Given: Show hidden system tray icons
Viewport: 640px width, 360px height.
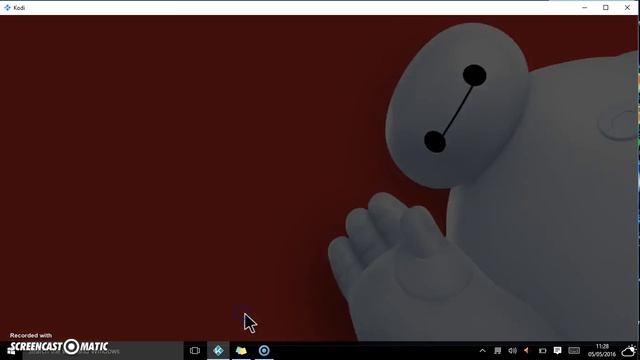Looking at the screenshot, I should [x=482, y=351].
